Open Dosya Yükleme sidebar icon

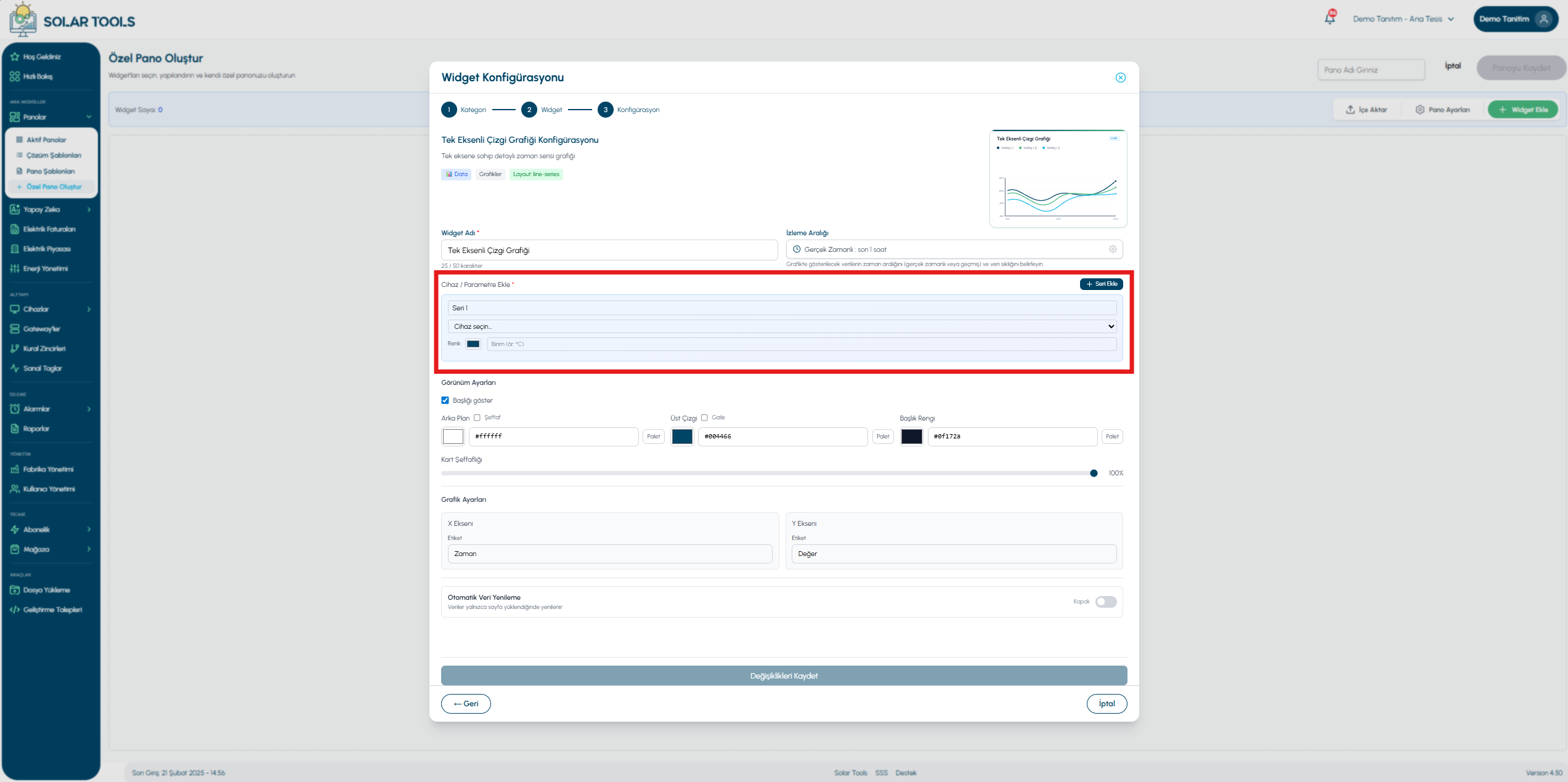click(15, 590)
